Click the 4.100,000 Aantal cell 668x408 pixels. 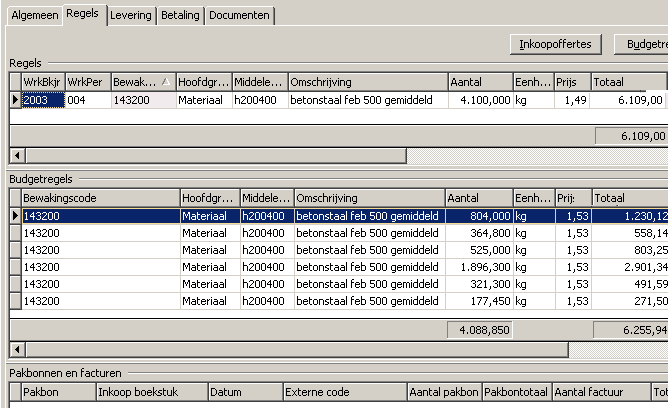[480, 100]
